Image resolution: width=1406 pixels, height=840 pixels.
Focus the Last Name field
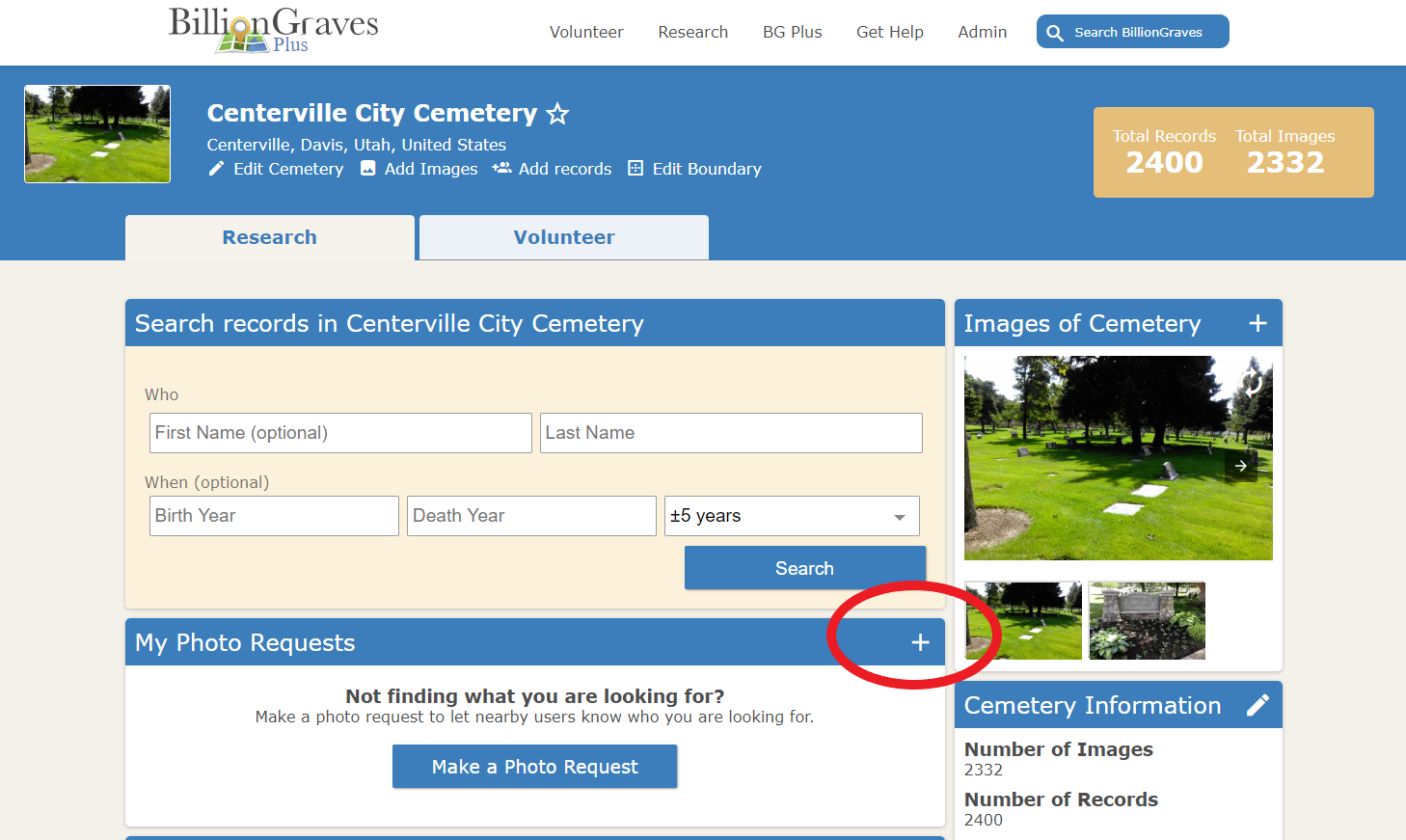pyautogui.click(x=731, y=433)
